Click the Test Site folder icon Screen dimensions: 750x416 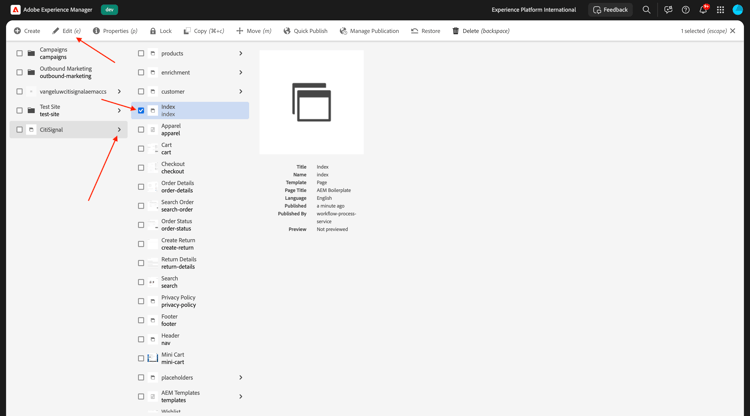(x=31, y=110)
